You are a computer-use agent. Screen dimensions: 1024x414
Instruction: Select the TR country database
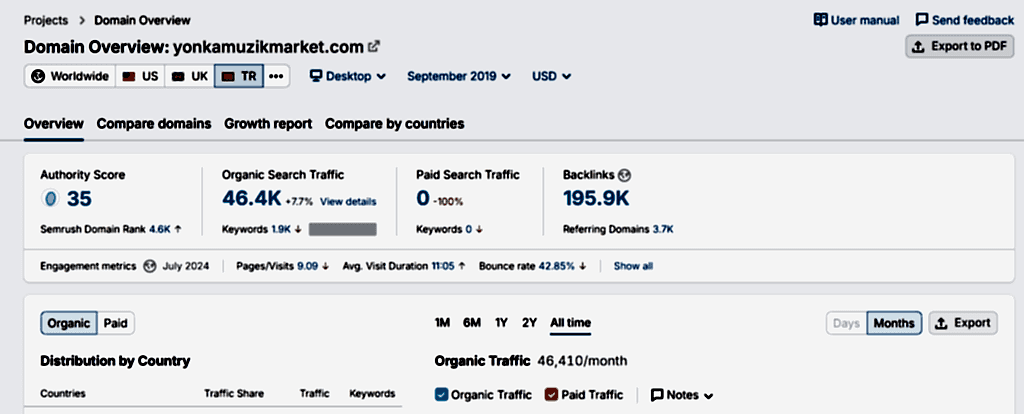pos(239,76)
